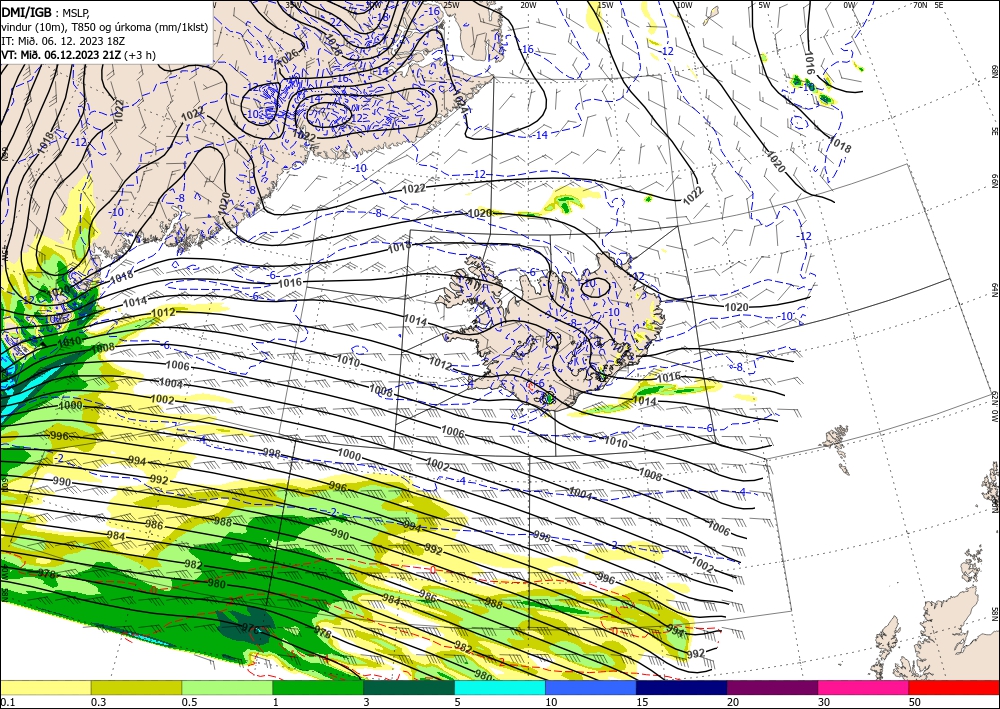This screenshot has height=709, width=1000.
Task: Click the '1026' isobar label over Greenland
Action: click(x=288, y=57)
